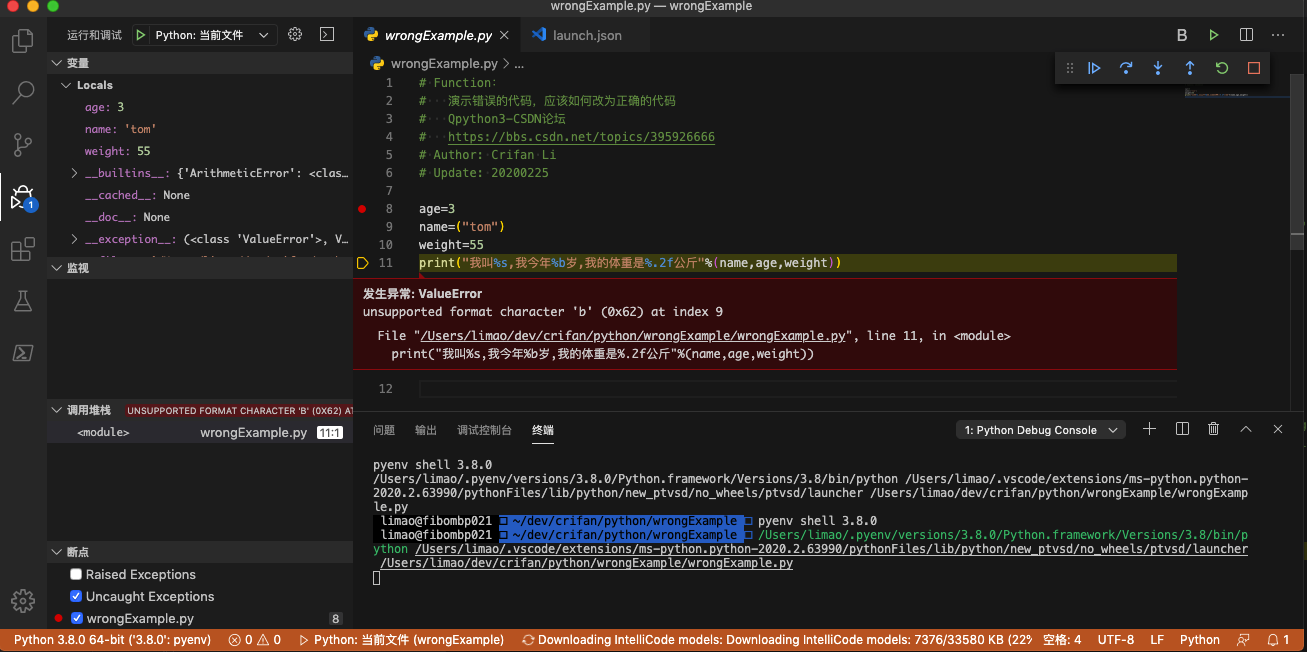The height and width of the screenshot is (652, 1307).
Task: Open the Test flask view
Action: click(22, 300)
